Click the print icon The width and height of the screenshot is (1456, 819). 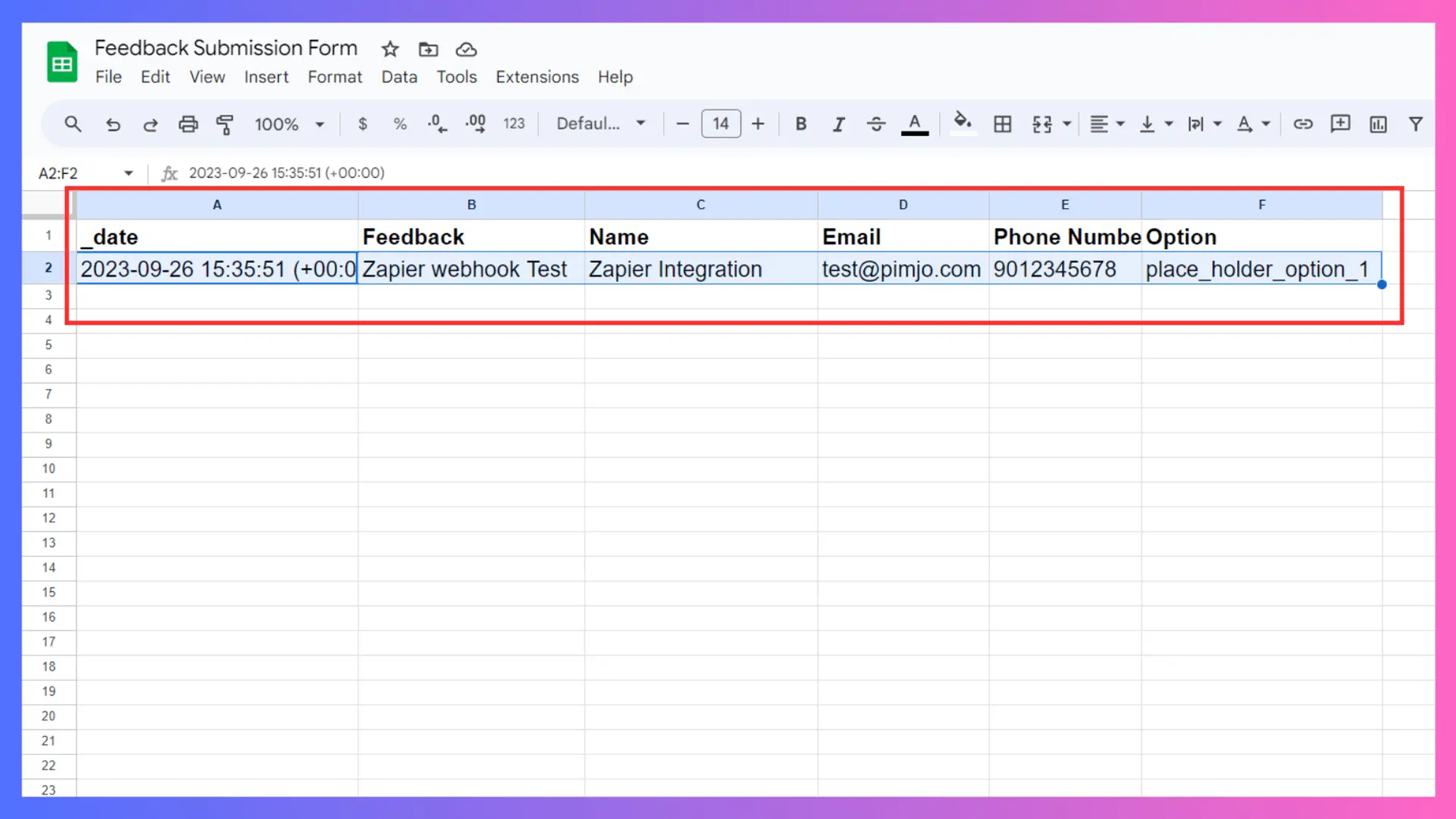(188, 124)
